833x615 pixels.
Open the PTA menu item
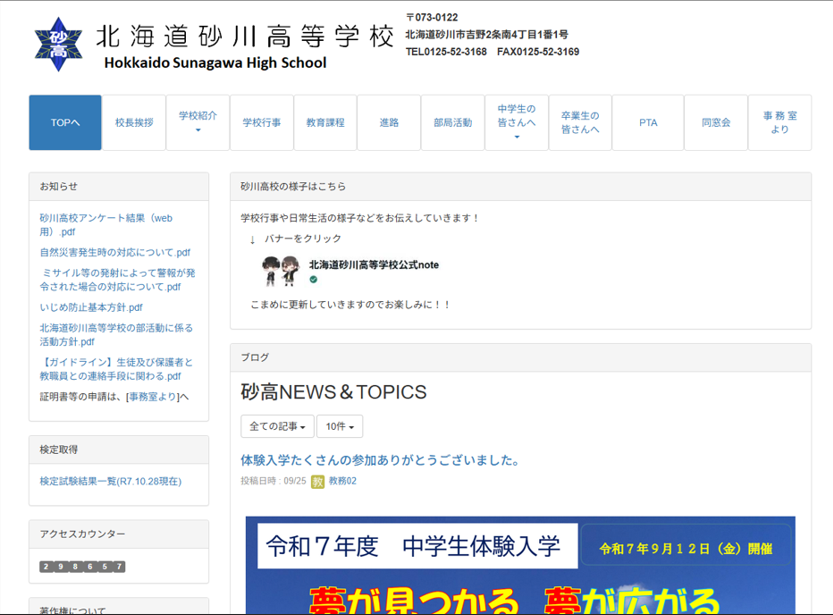[x=648, y=122]
